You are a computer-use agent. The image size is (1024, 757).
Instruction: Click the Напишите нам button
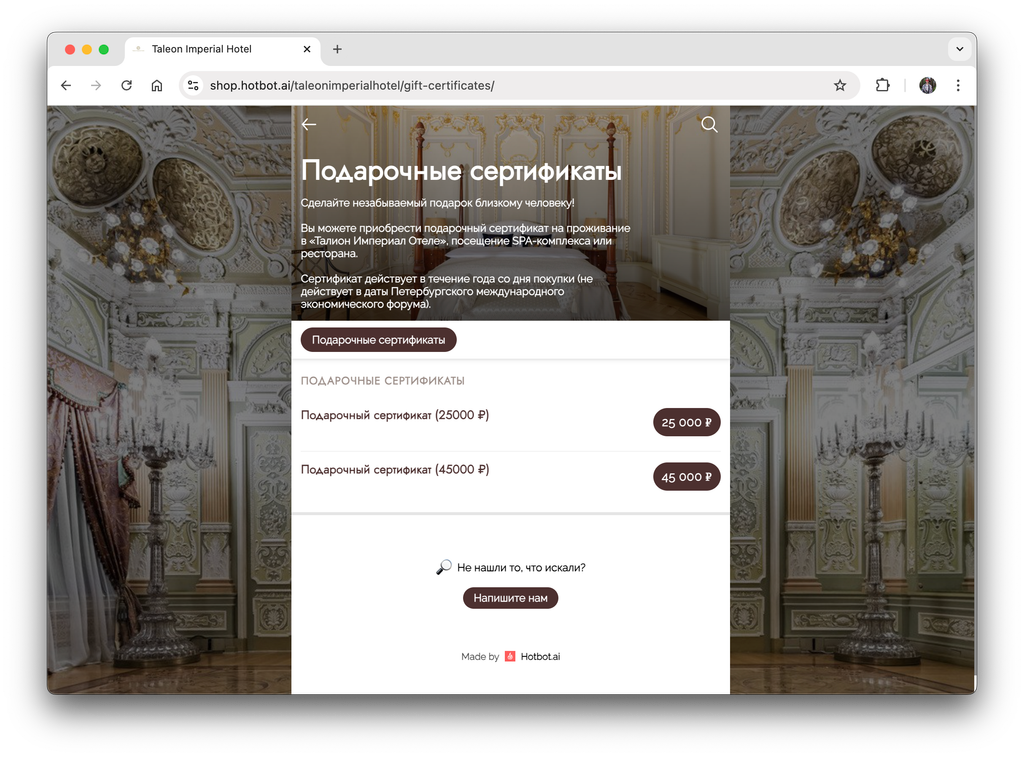point(511,598)
